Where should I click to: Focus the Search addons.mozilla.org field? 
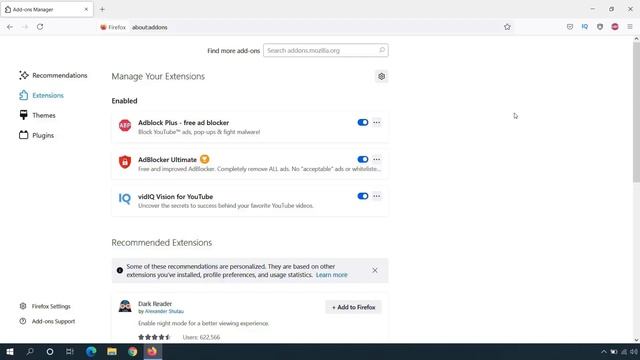[326, 50]
